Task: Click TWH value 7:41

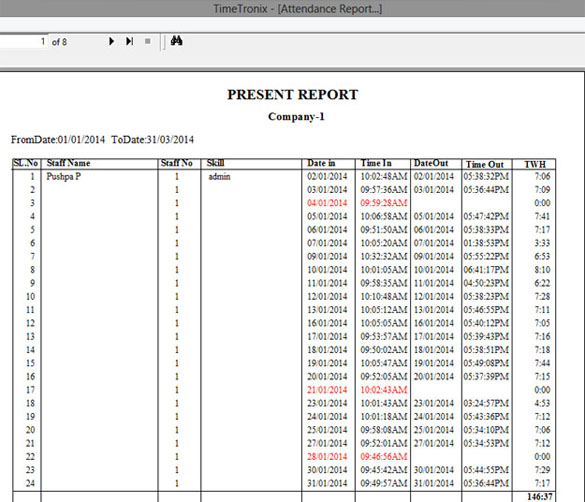Action: (x=542, y=217)
